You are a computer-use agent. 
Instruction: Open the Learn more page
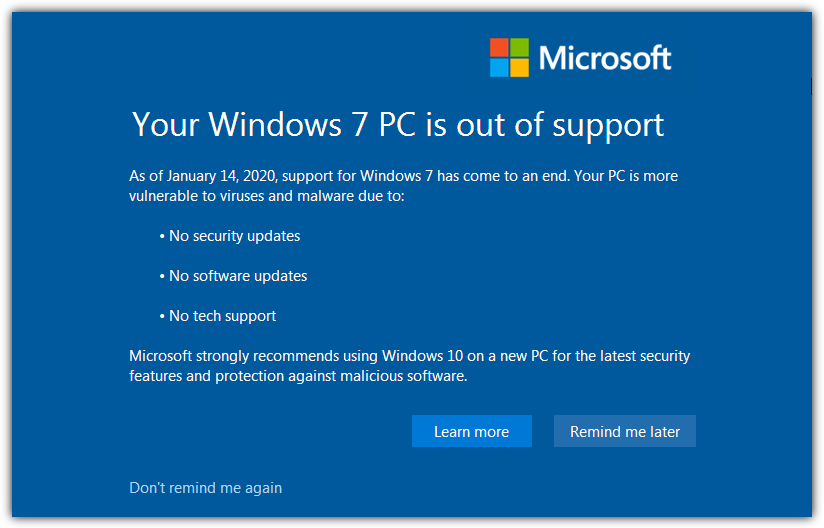471,431
